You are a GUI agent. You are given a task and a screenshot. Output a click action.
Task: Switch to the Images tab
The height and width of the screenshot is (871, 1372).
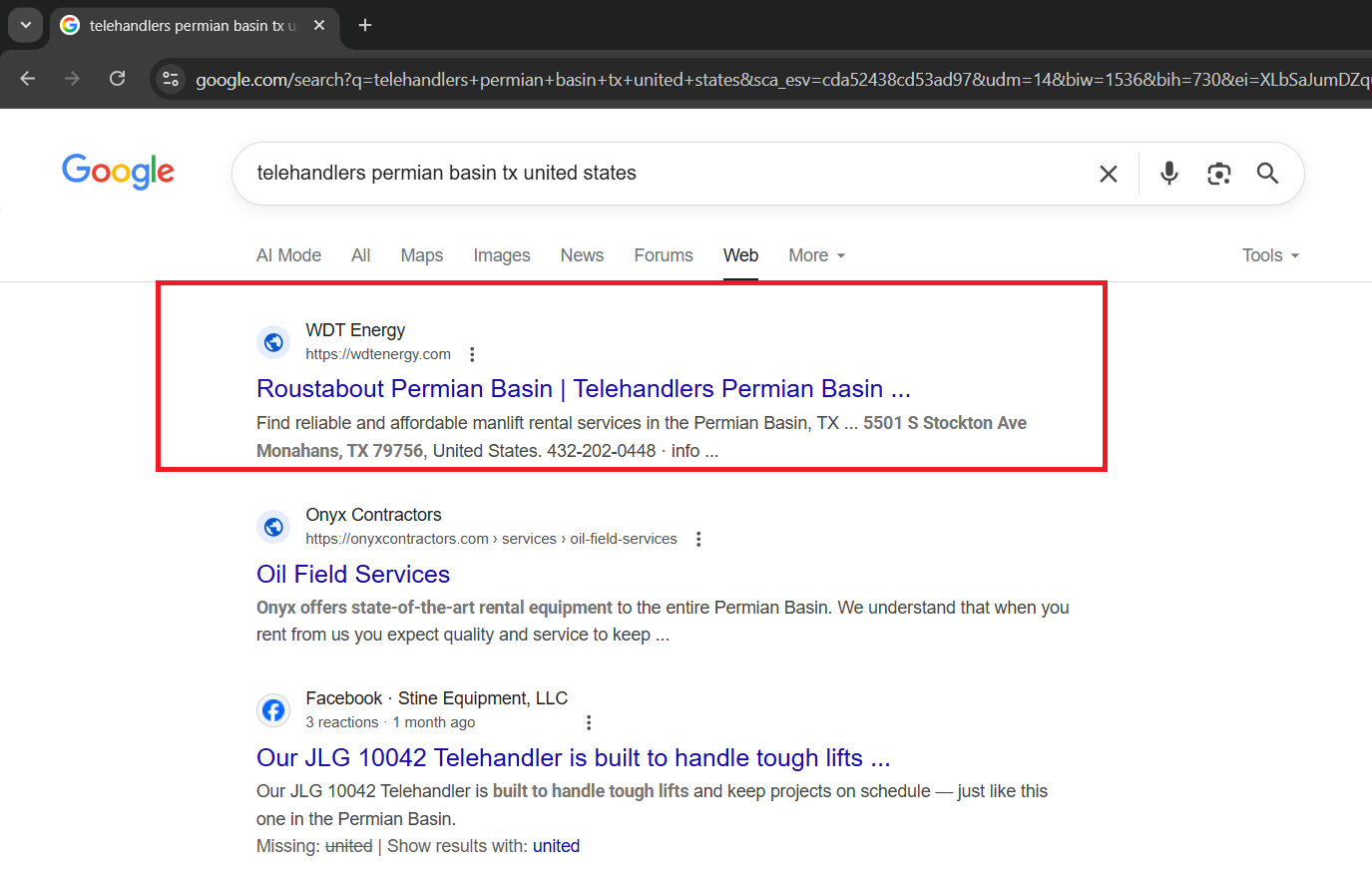pyautogui.click(x=501, y=255)
